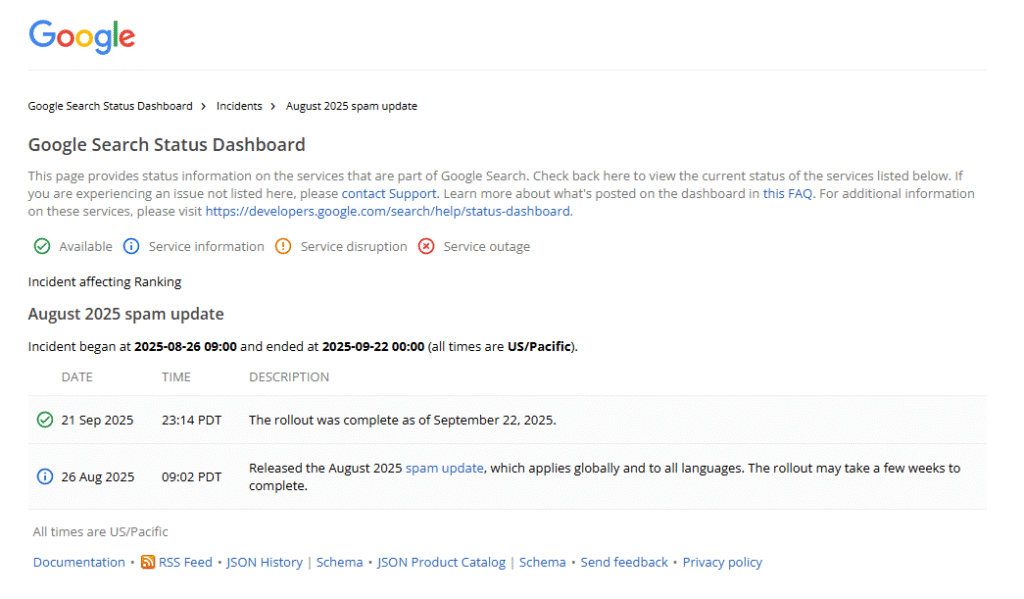
Task: Open the JSON Product Catalog link
Action: pyautogui.click(x=441, y=562)
